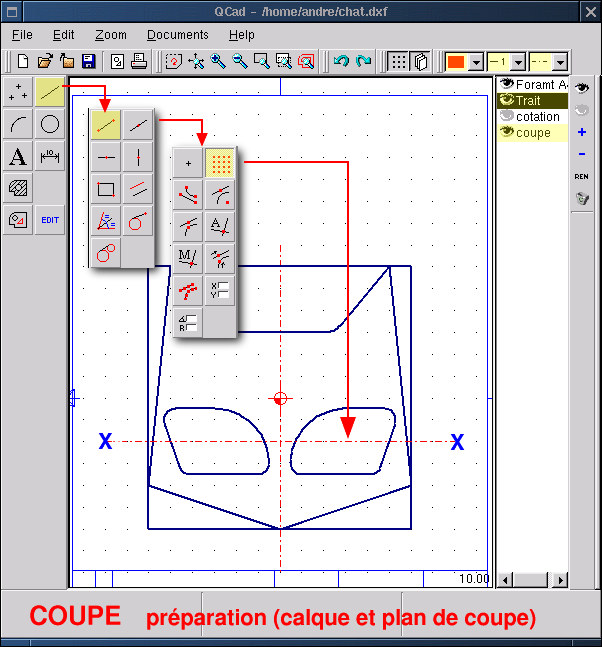Select the Circle drawing tool
The image size is (602, 647).
click(x=50, y=124)
